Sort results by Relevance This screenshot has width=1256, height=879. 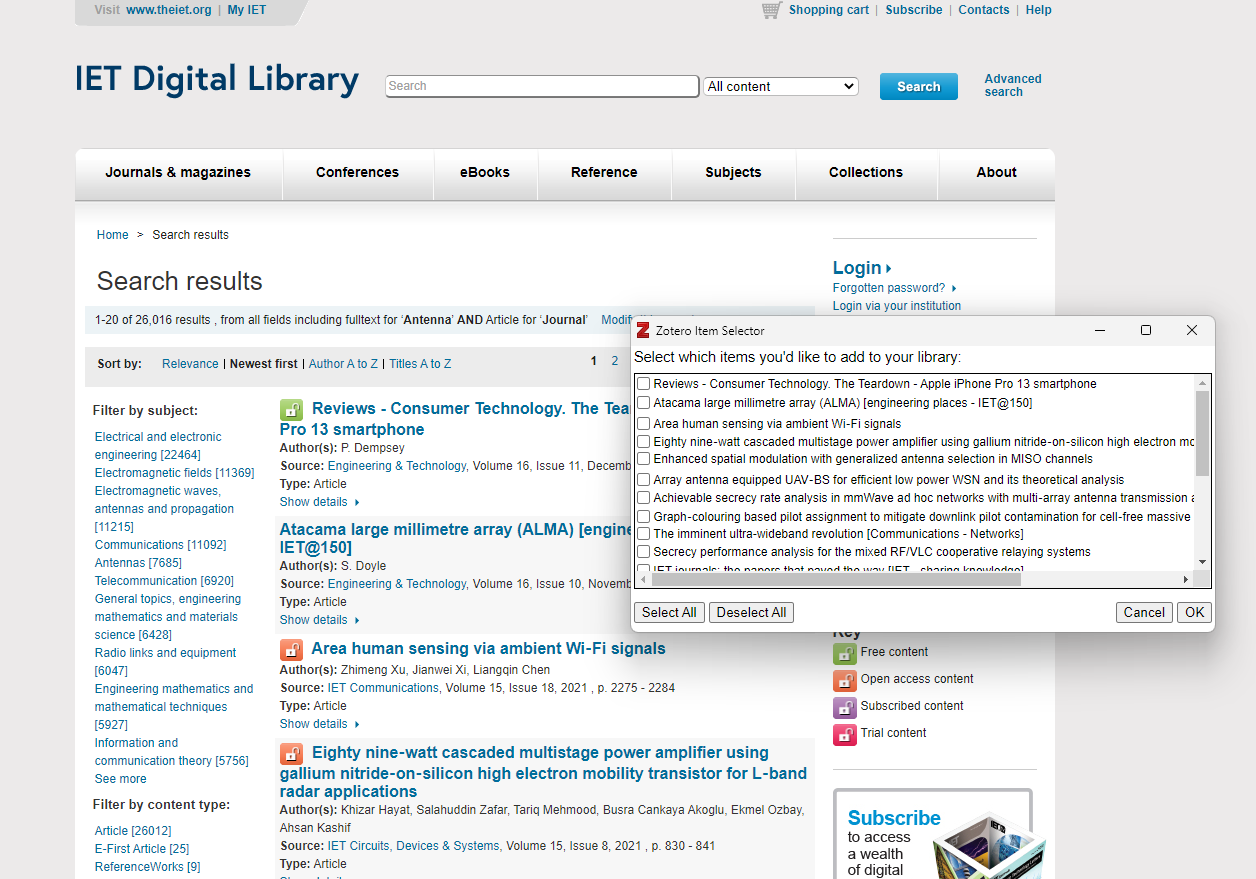pos(190,364)
